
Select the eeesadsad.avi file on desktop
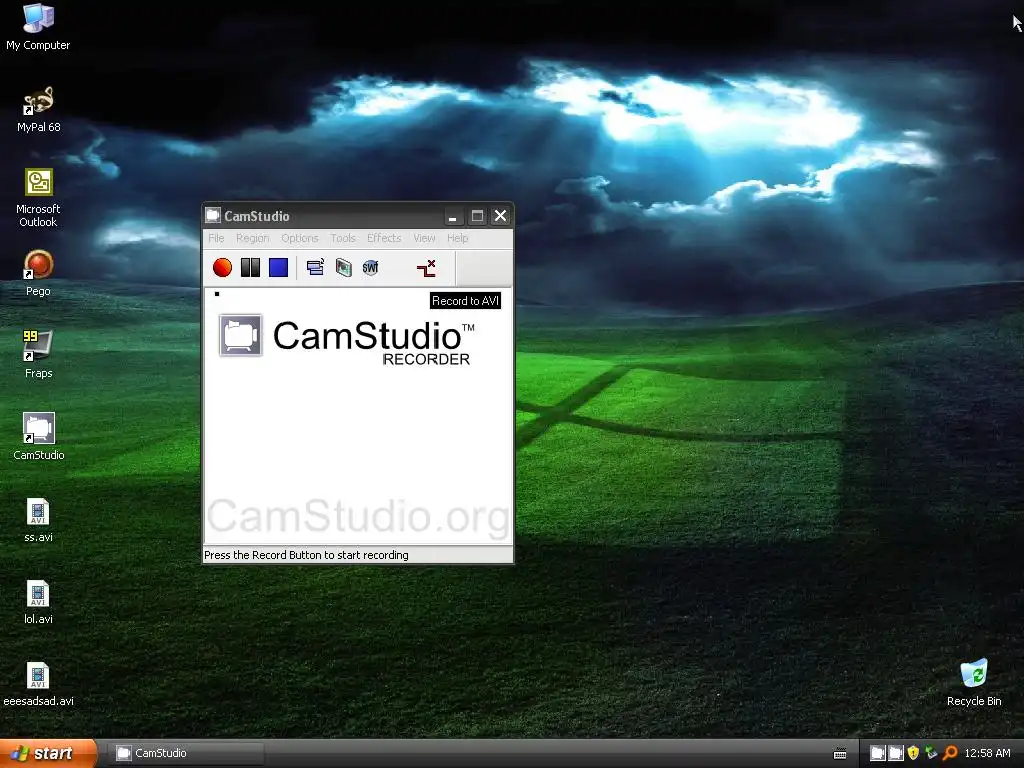tap(38, 684)
